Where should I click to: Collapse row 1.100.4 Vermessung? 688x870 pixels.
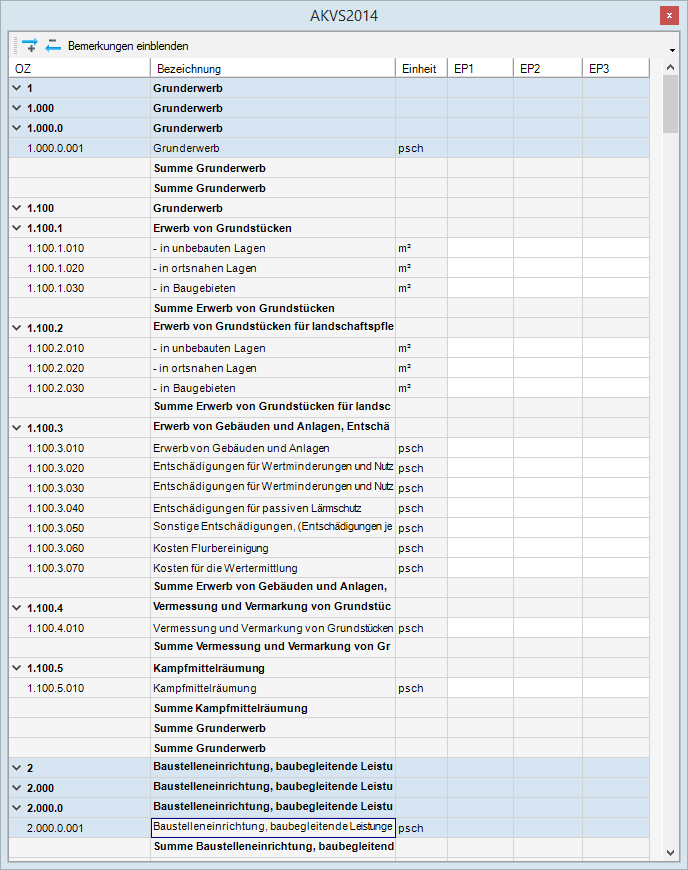pos(17,608)
